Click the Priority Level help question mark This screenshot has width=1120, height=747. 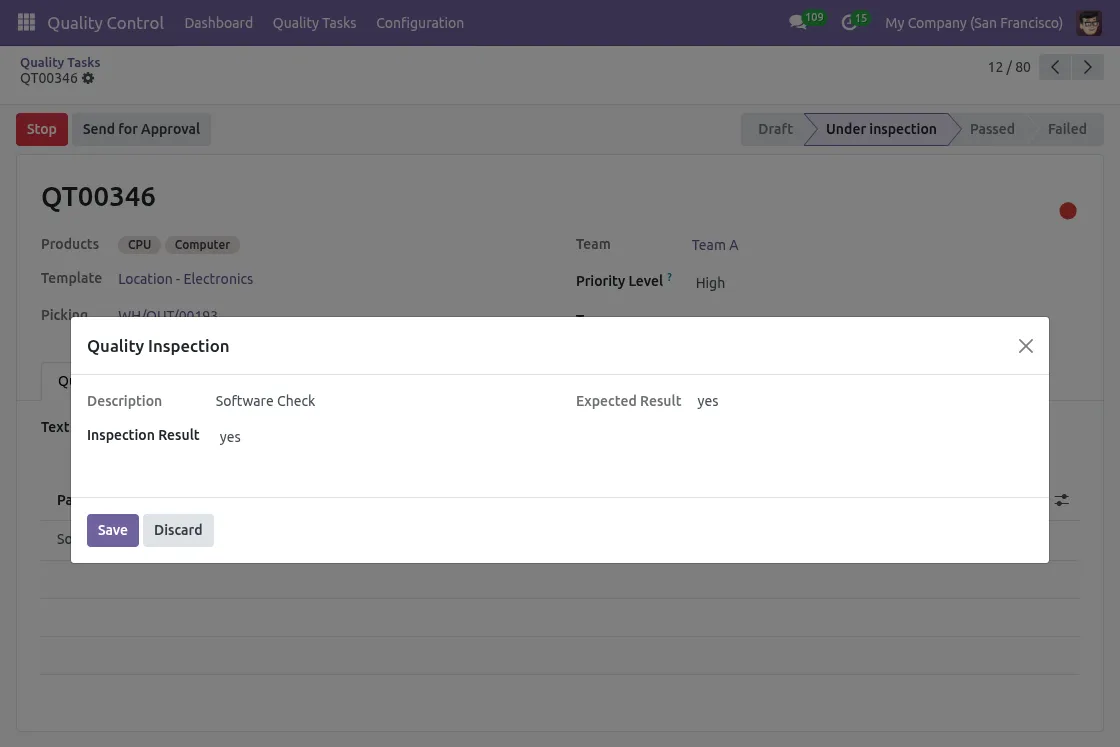(x=669, y=276)
